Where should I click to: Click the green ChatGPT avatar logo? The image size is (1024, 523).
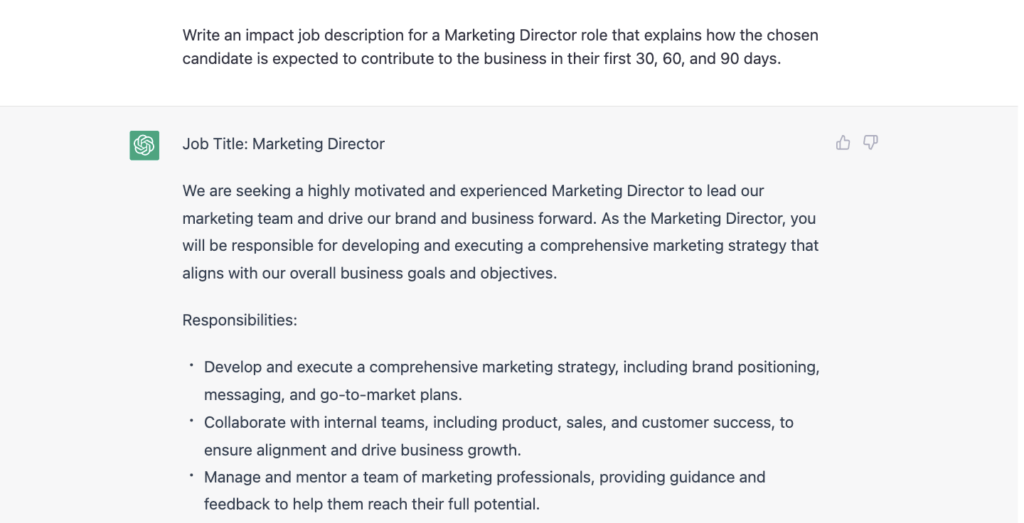(x=144, y=145)
